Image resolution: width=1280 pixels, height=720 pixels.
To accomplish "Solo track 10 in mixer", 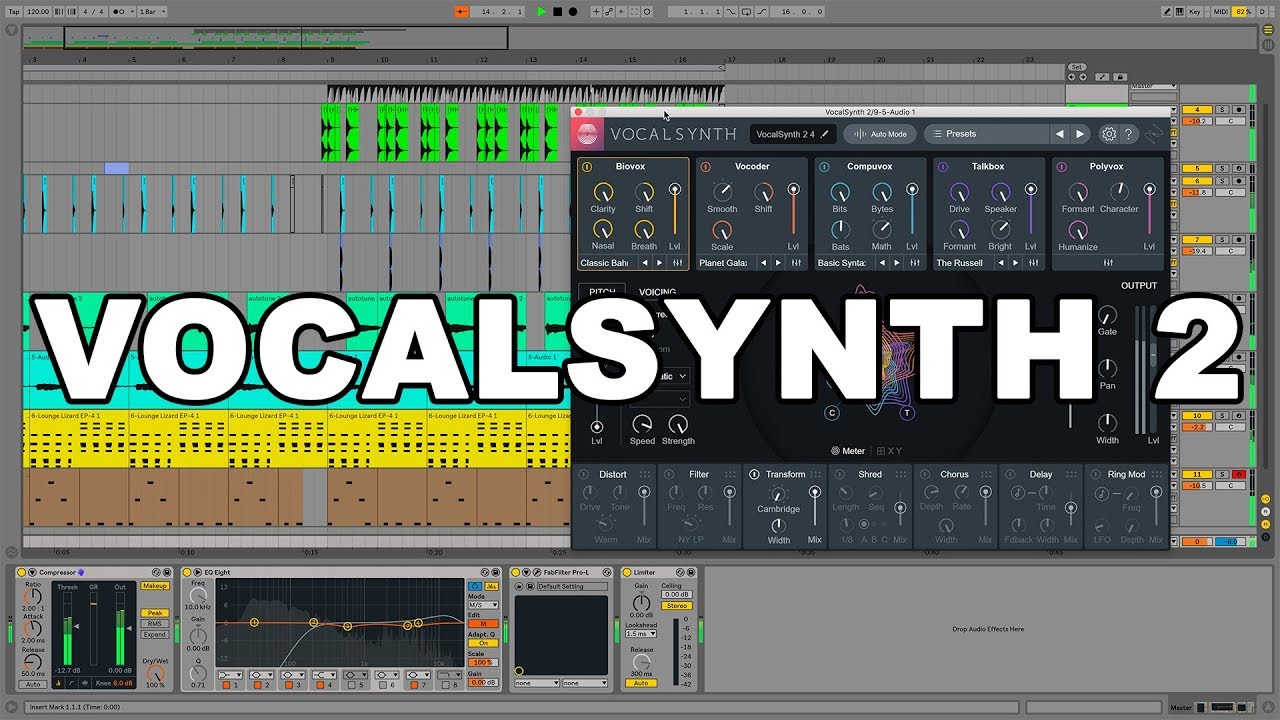I will [1221, 415].
